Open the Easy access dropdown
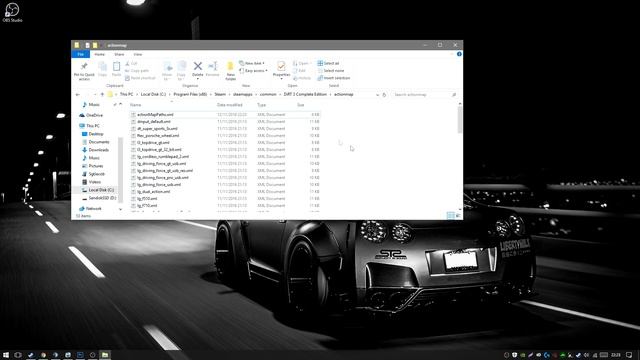This screenshot has height=360, width=640. point(253,71)
